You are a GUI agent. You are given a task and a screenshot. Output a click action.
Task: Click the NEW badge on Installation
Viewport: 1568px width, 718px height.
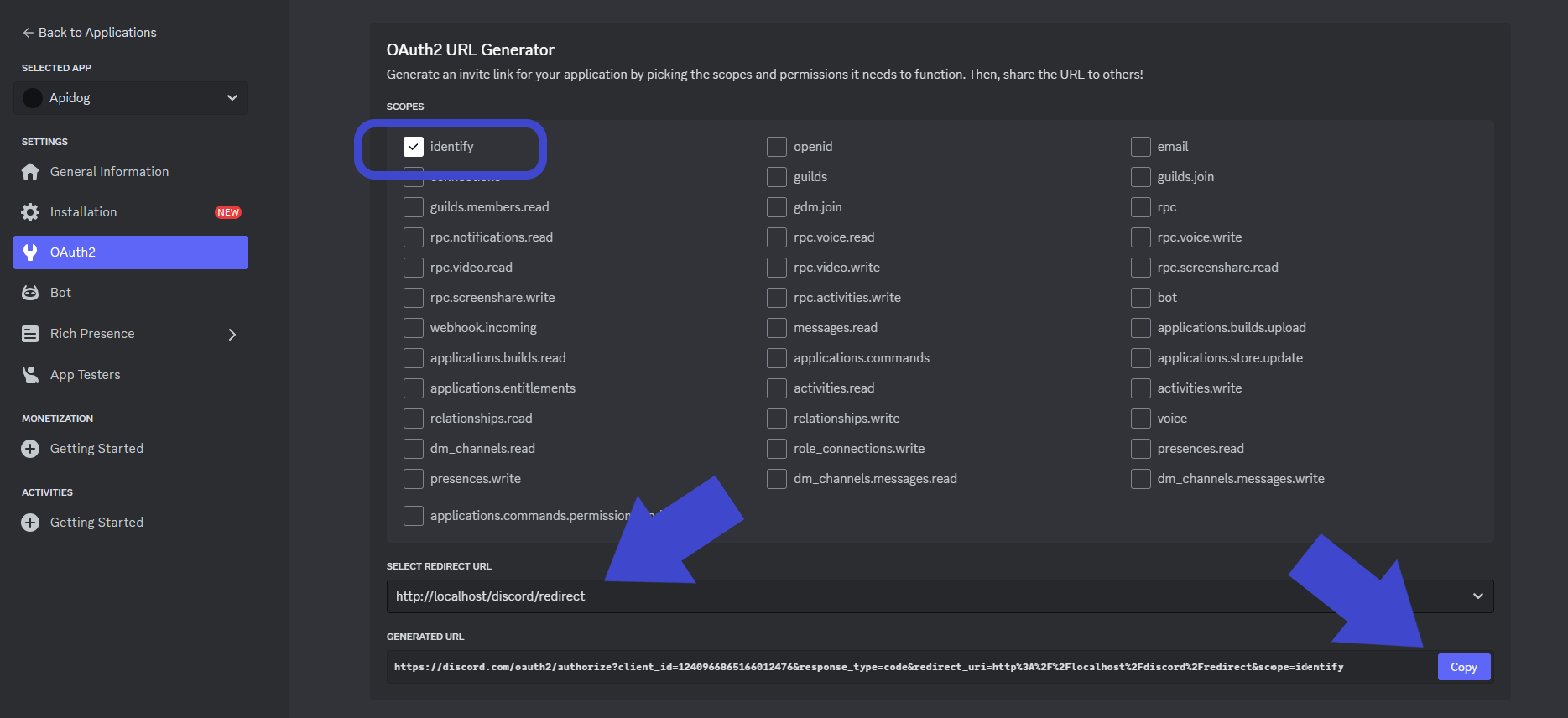point(228,212)
